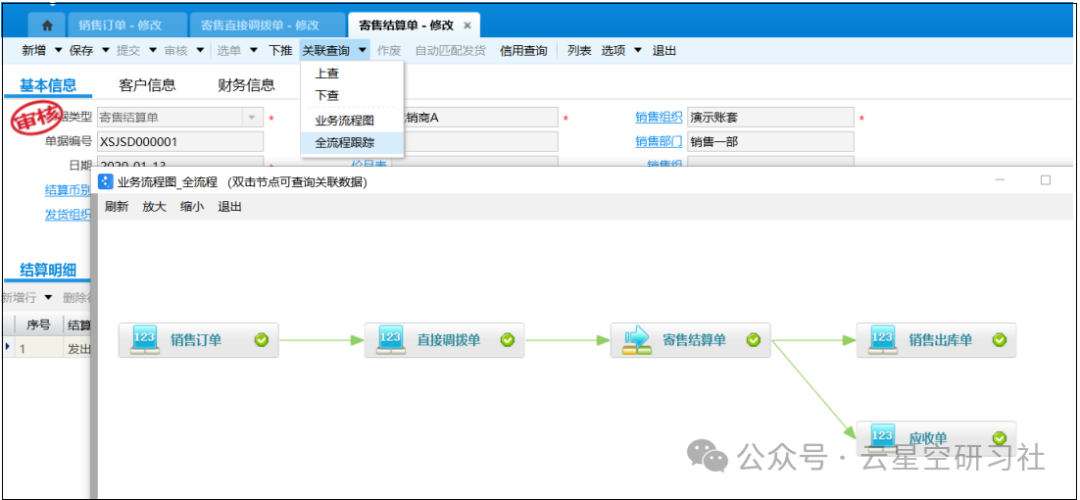The height and width of the screenshot is (500, 1080).
Task: Expand the 选项 dropdown arrow
Action: tap(638, 50)
